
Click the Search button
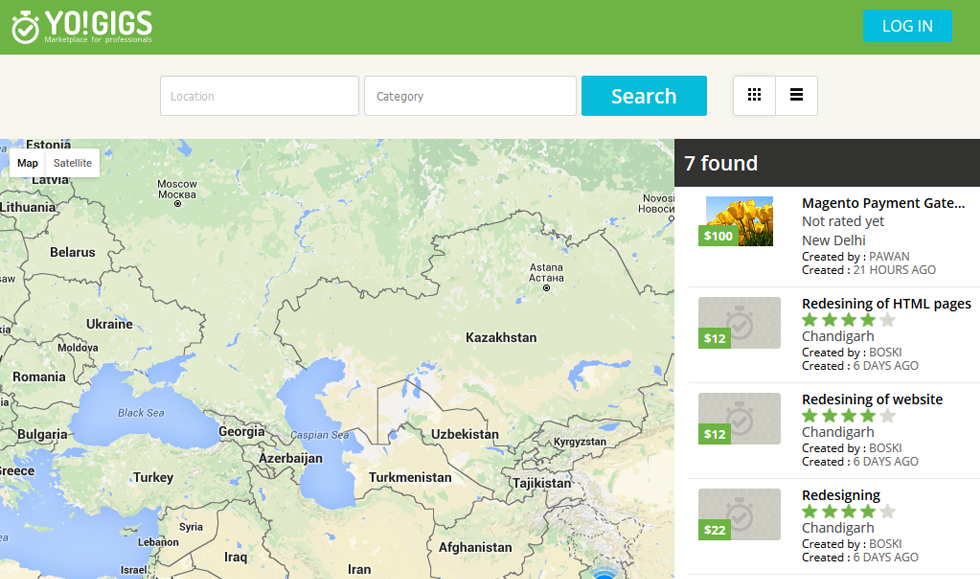click(x=643, y=96)
